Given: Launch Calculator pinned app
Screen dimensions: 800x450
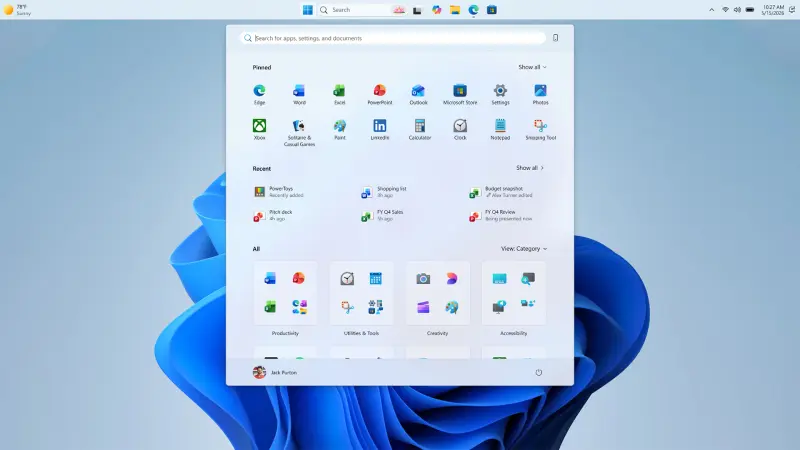Looking at the screenshot, I should click(x=419, y=129).
